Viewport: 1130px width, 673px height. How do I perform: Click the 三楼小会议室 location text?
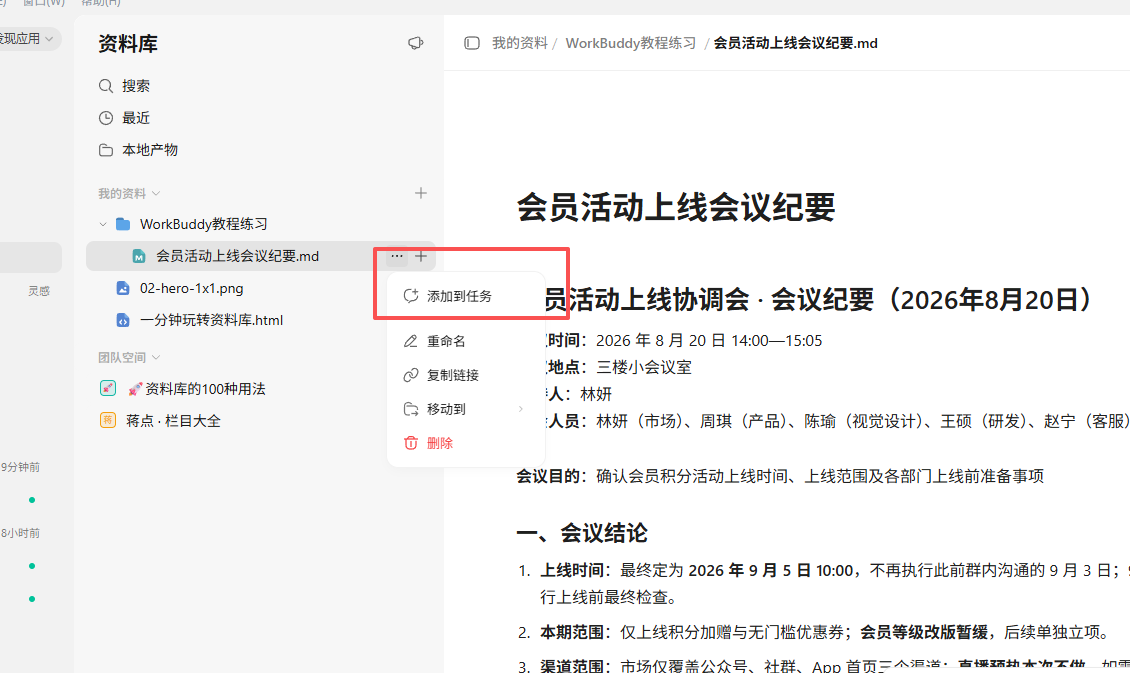644,367
